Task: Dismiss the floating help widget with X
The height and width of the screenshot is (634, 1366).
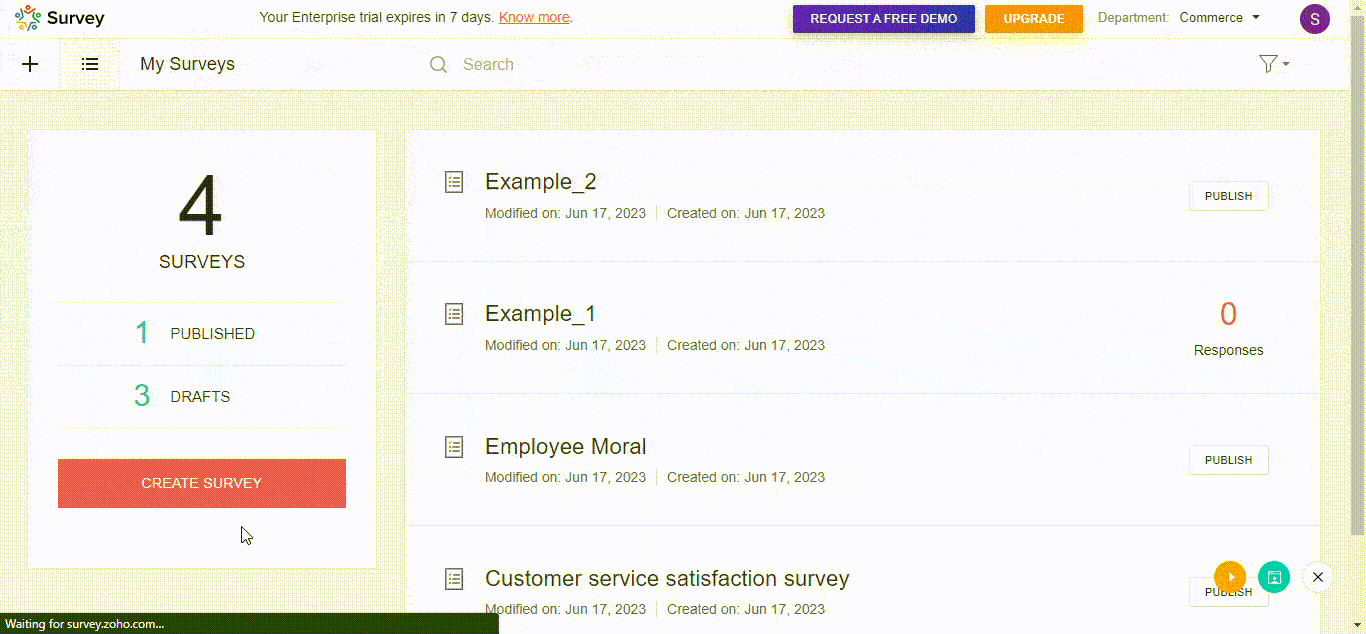Action: 1317,576
